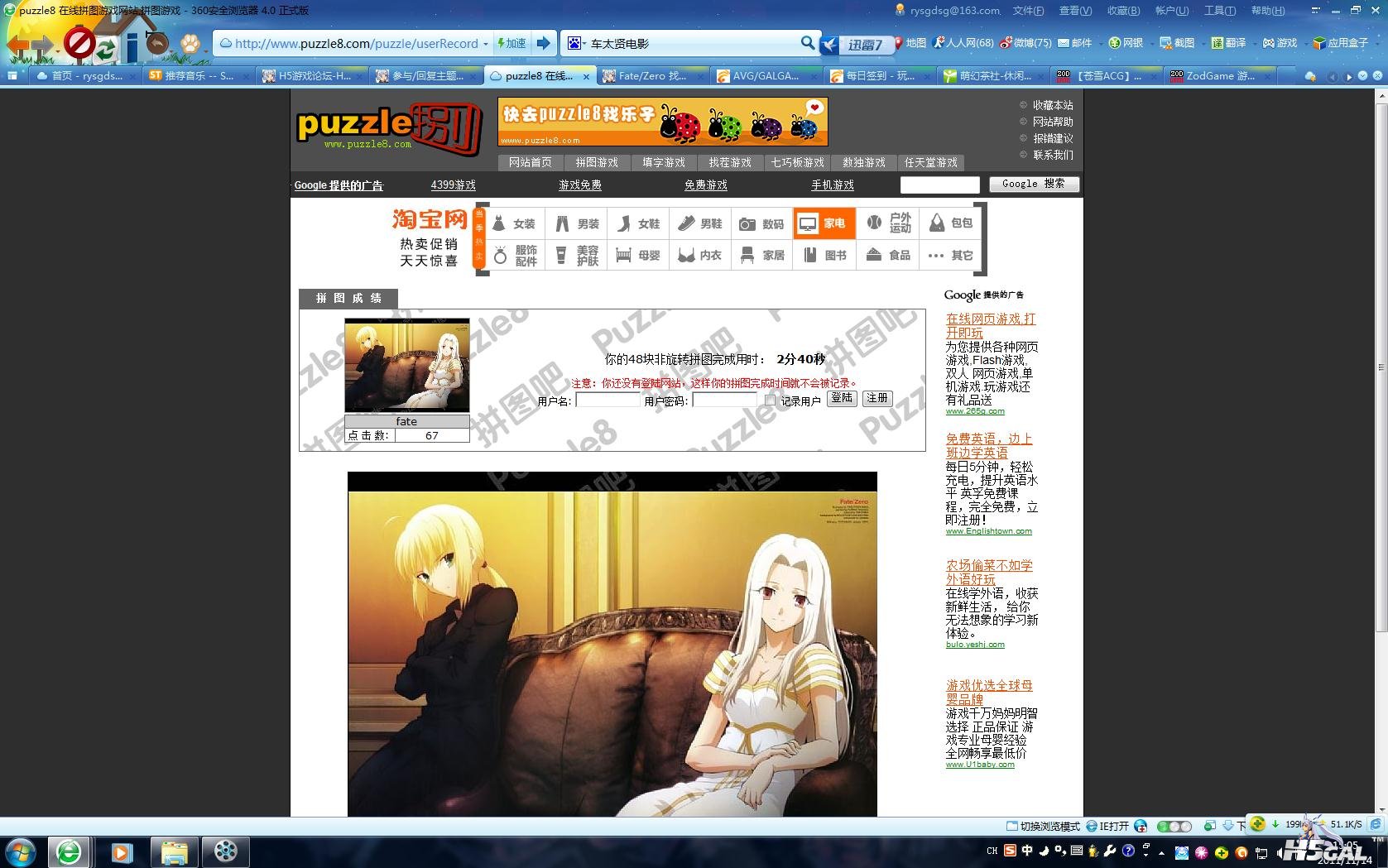Focus the 用户密码 input field

[x=724, y=400]
